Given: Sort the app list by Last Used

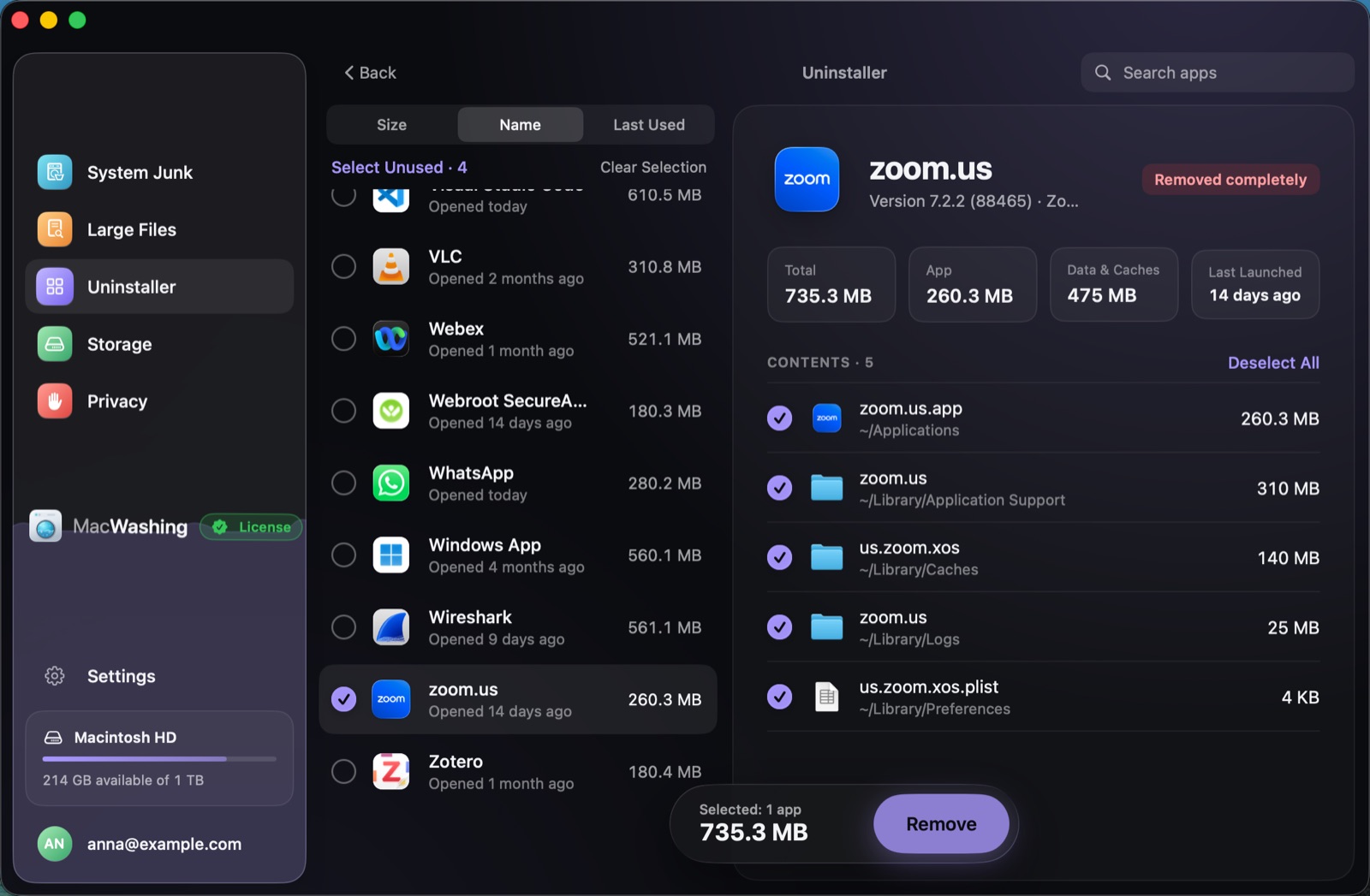Looking at the screenshot, I should tap(649, 125).
